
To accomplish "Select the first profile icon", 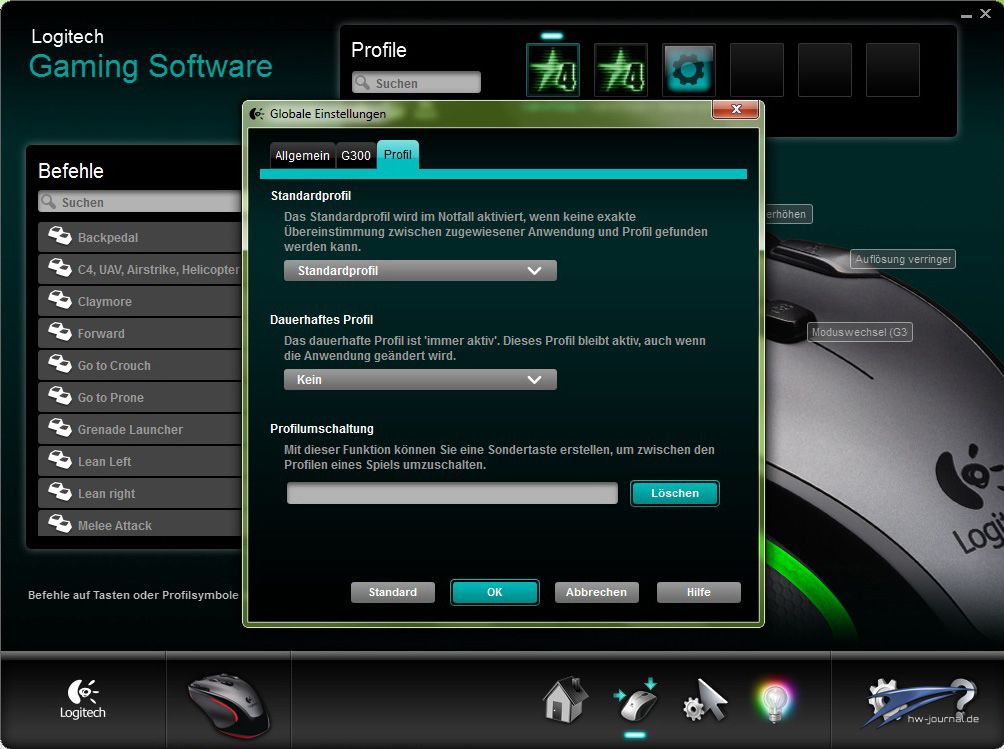I will pos(552,70).
